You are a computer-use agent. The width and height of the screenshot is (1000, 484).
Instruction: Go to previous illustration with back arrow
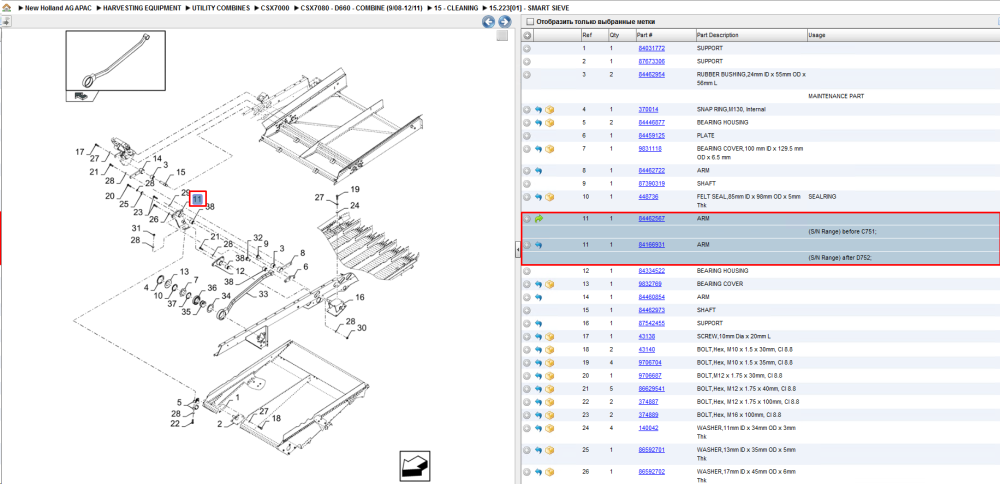pyautogui.click(x=489, y=22)
